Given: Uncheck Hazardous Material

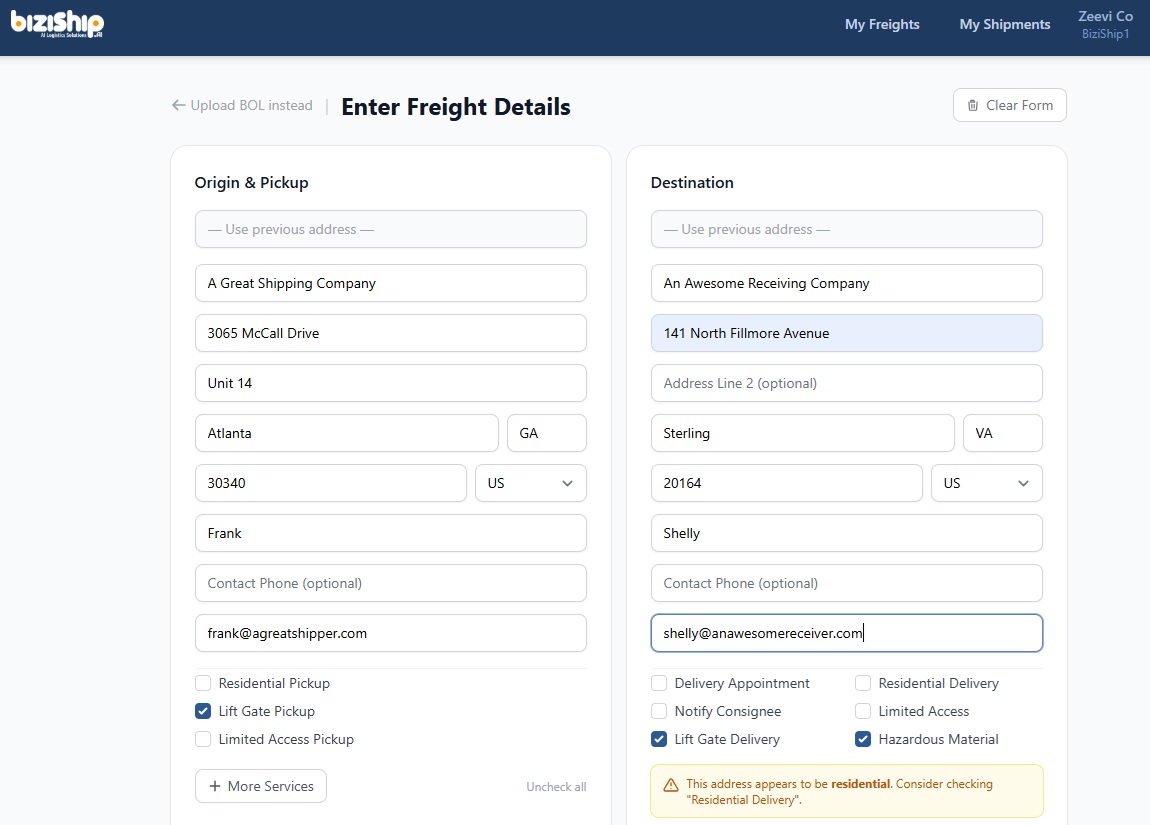Looking at the screenshot, I should click(x=863, y=739).
